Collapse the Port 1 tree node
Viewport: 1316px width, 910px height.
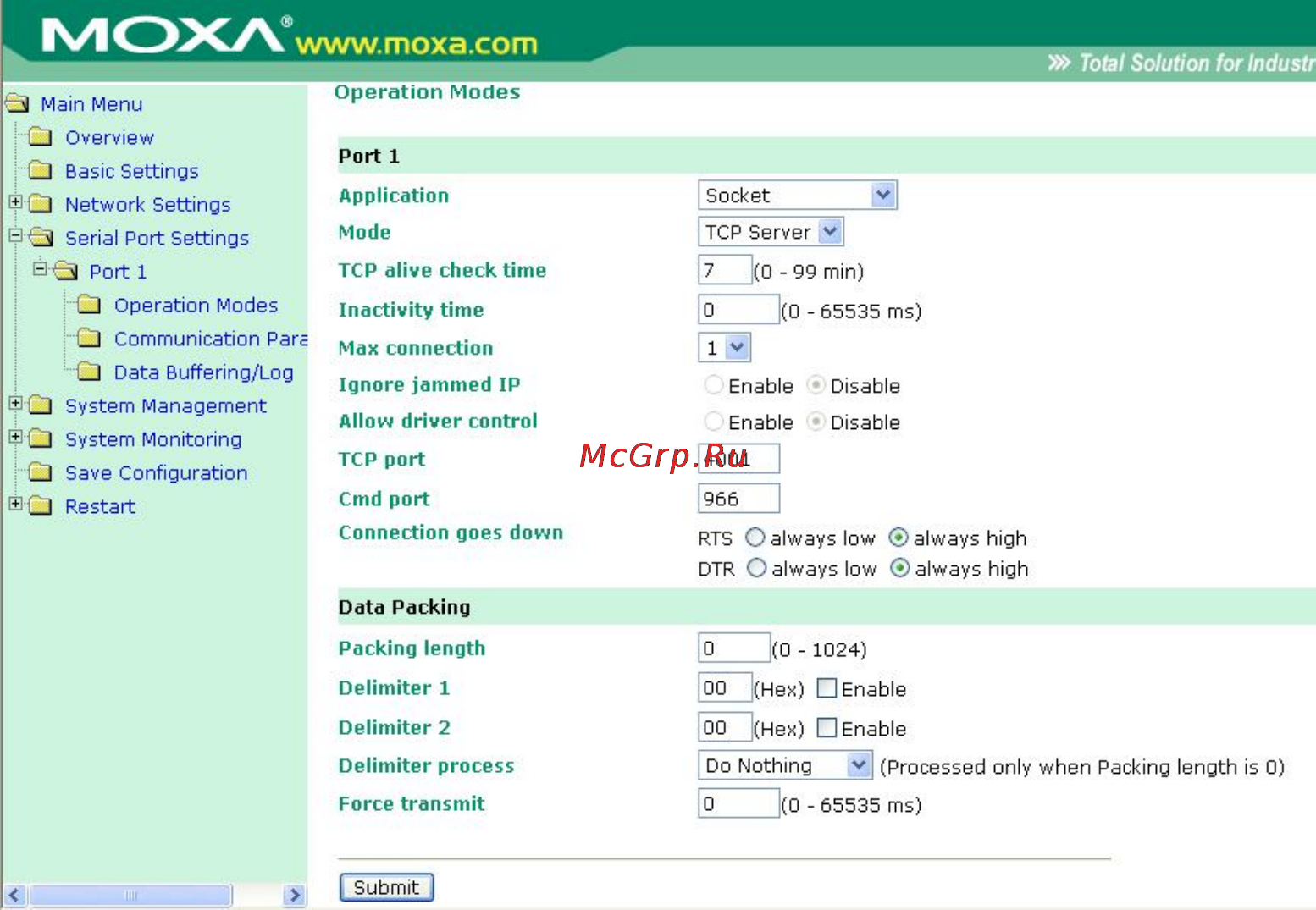[40, 269]
